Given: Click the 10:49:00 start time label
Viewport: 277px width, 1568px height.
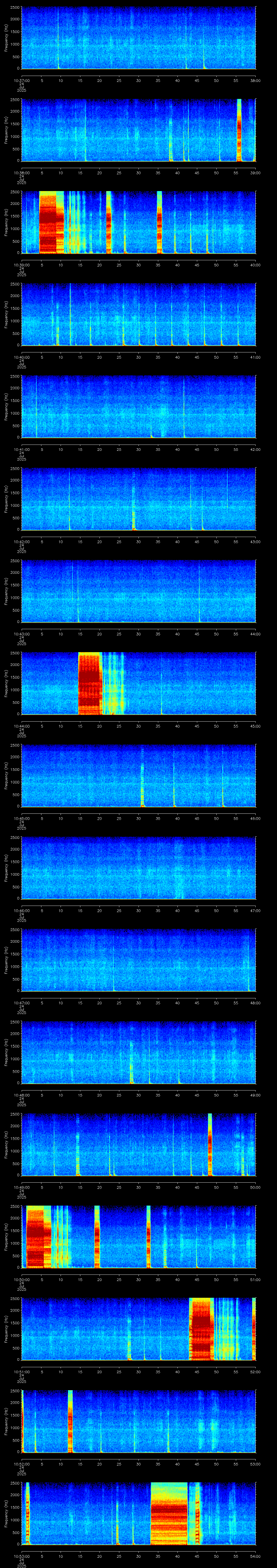Looking at the screenshot, I should [x=21, y=1187].
